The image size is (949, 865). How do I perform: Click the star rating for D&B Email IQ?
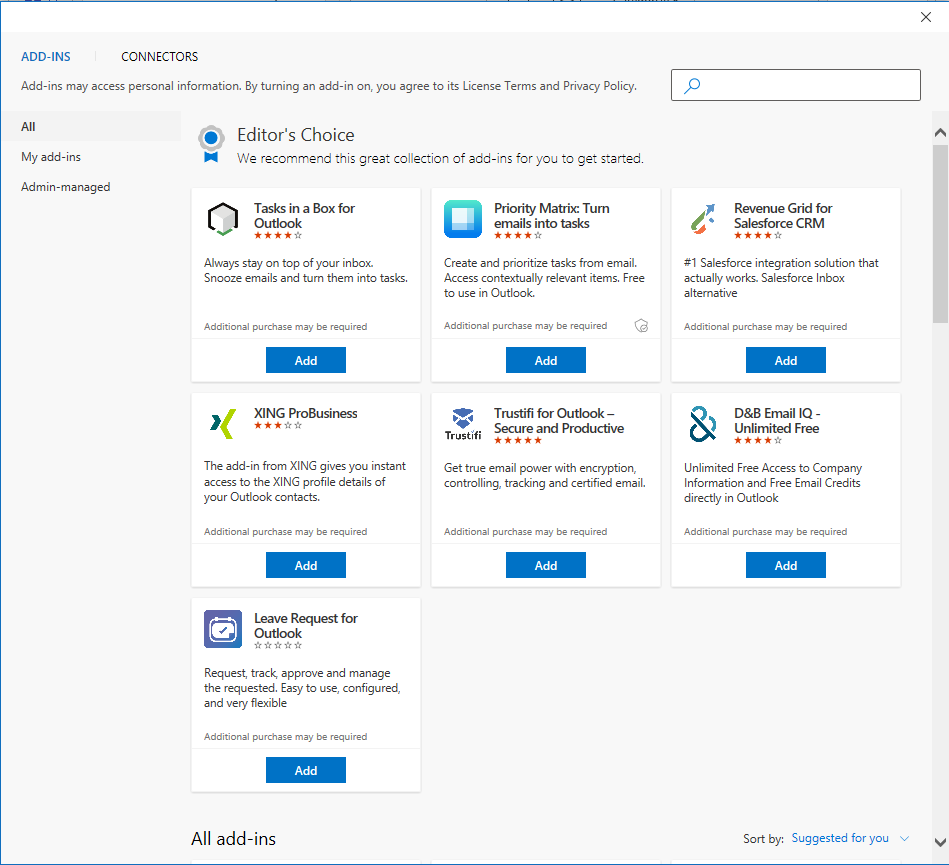click(x=758, y=441)
